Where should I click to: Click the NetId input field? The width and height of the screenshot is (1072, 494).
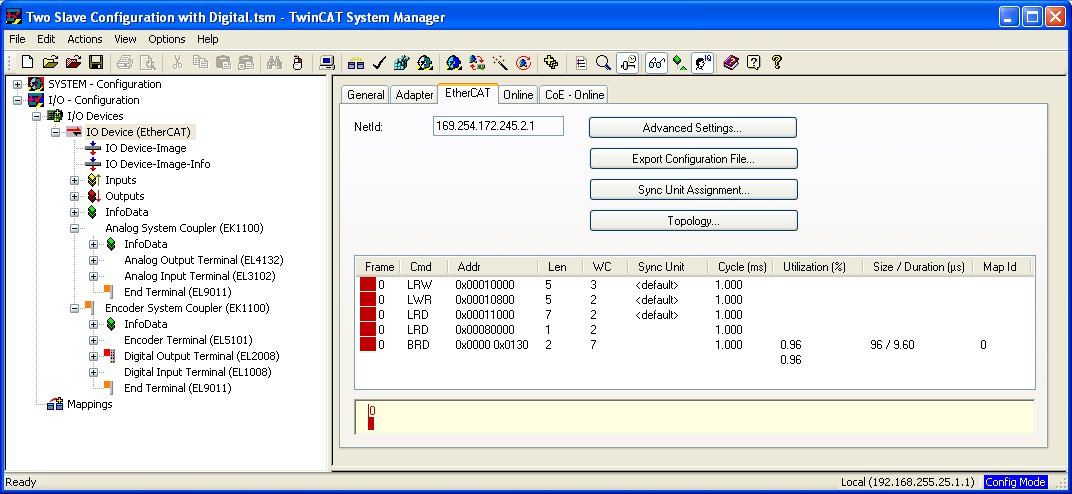498,126
